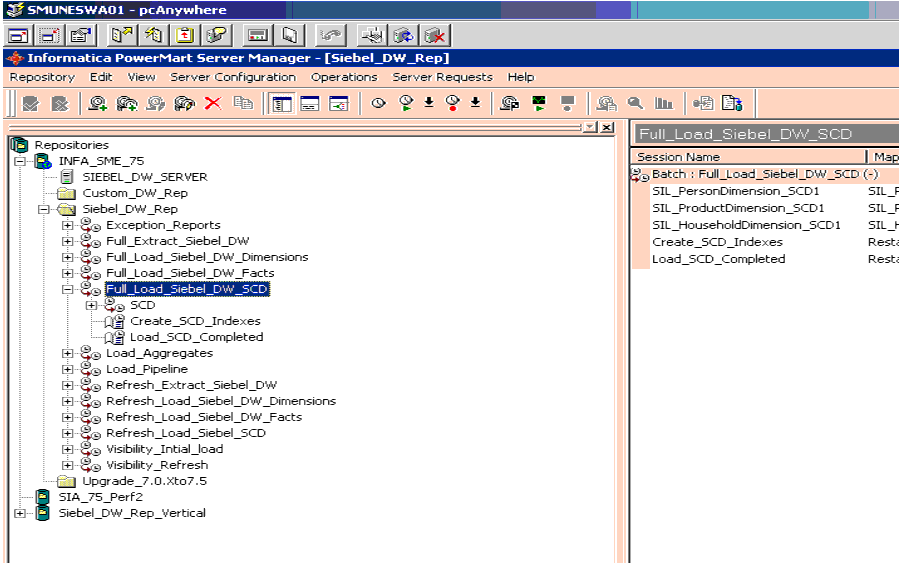The image size is (899, 563).
Task: Click the pcAnywhere computer with red X icon
Action: [435, 36]
